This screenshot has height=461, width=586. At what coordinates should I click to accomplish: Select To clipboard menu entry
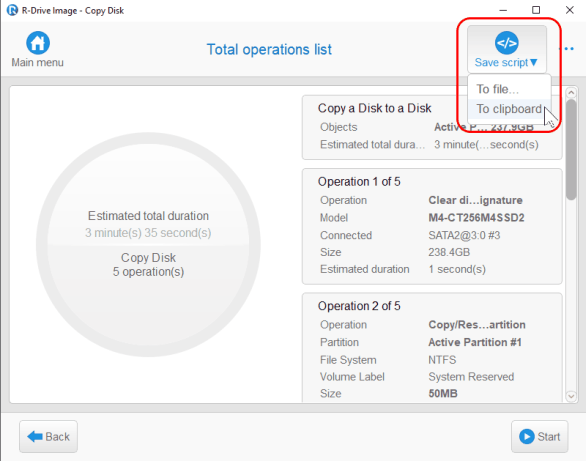pos(509,109)
